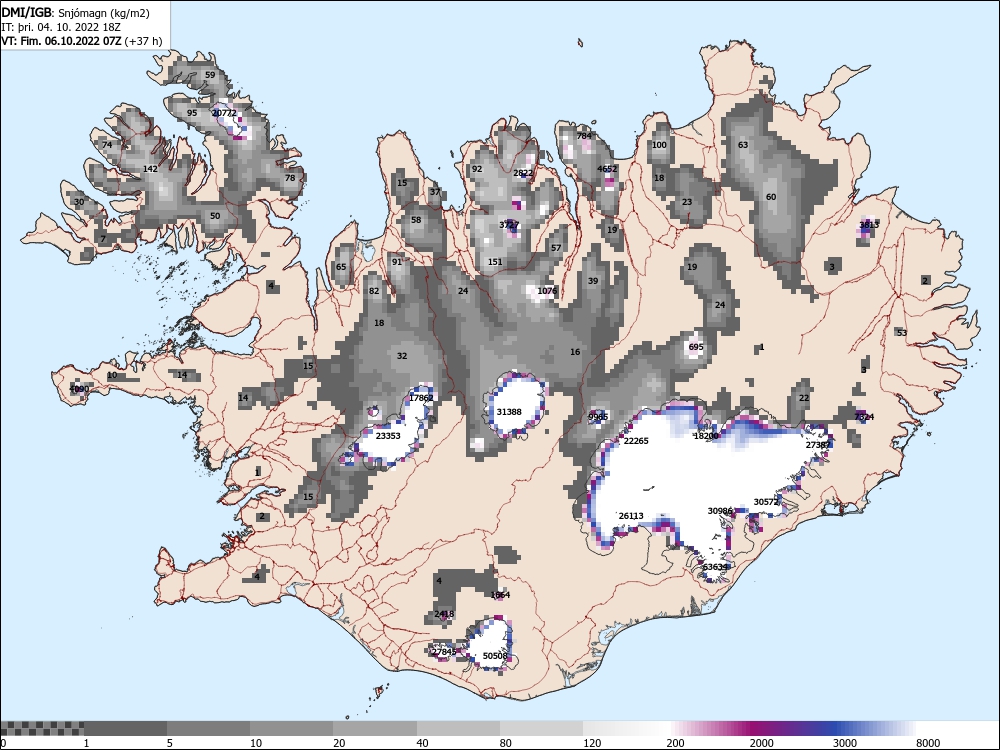Click the 4652 value label

tap(607, 169)
